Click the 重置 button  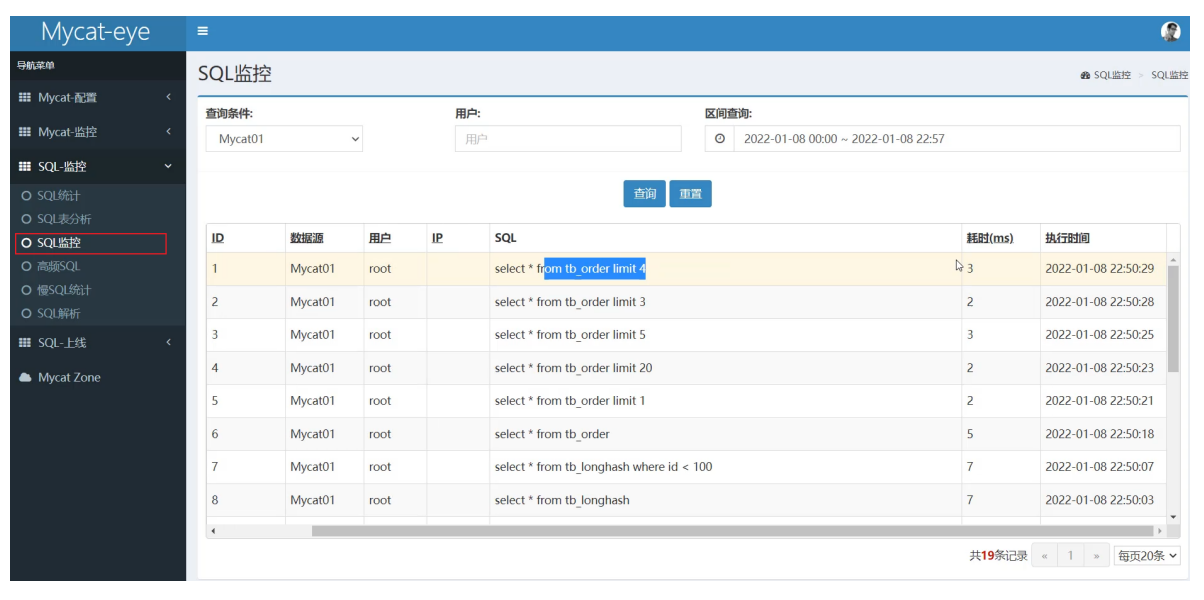(x=691, y=194)
